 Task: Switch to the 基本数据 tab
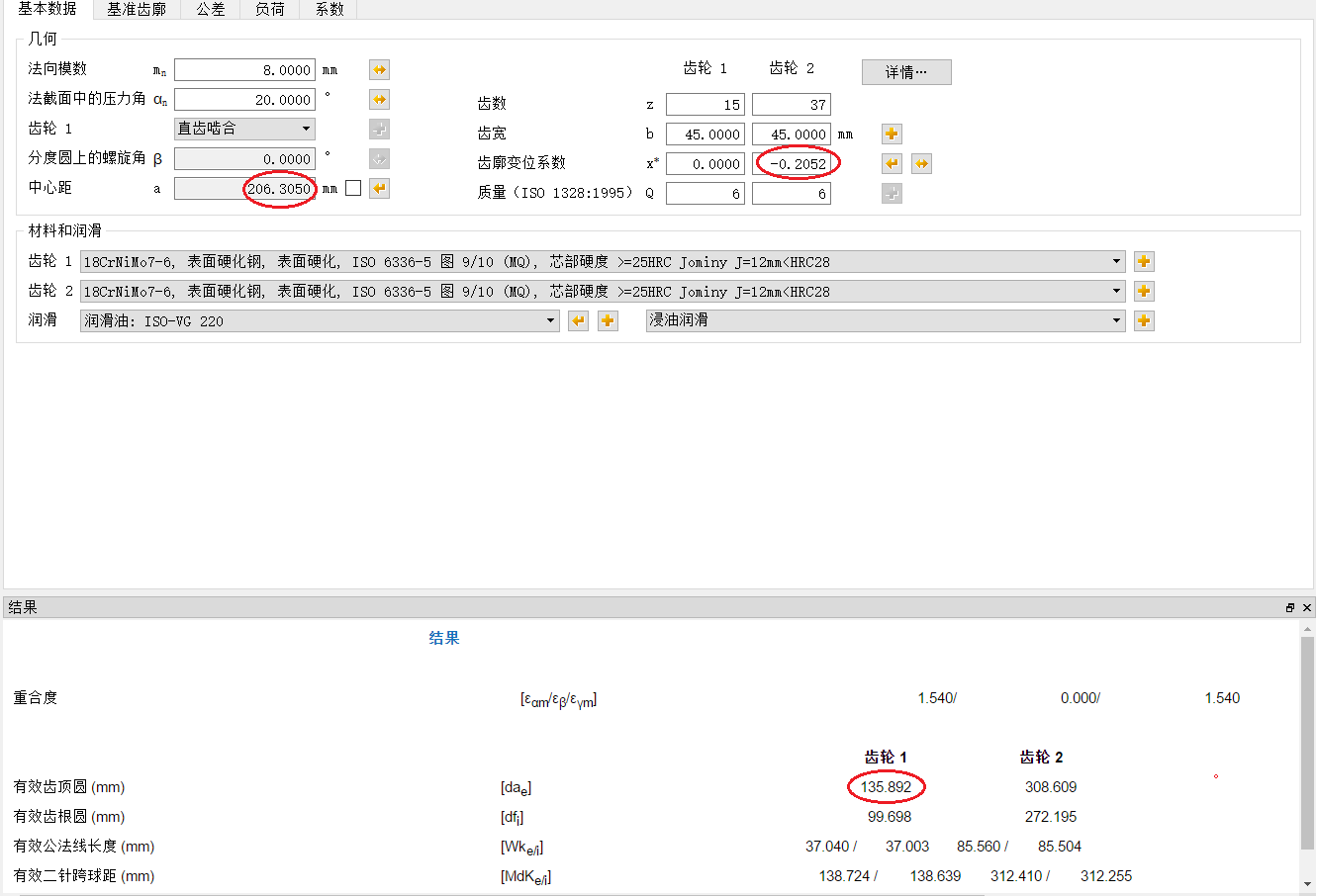(x=47, y=9)
